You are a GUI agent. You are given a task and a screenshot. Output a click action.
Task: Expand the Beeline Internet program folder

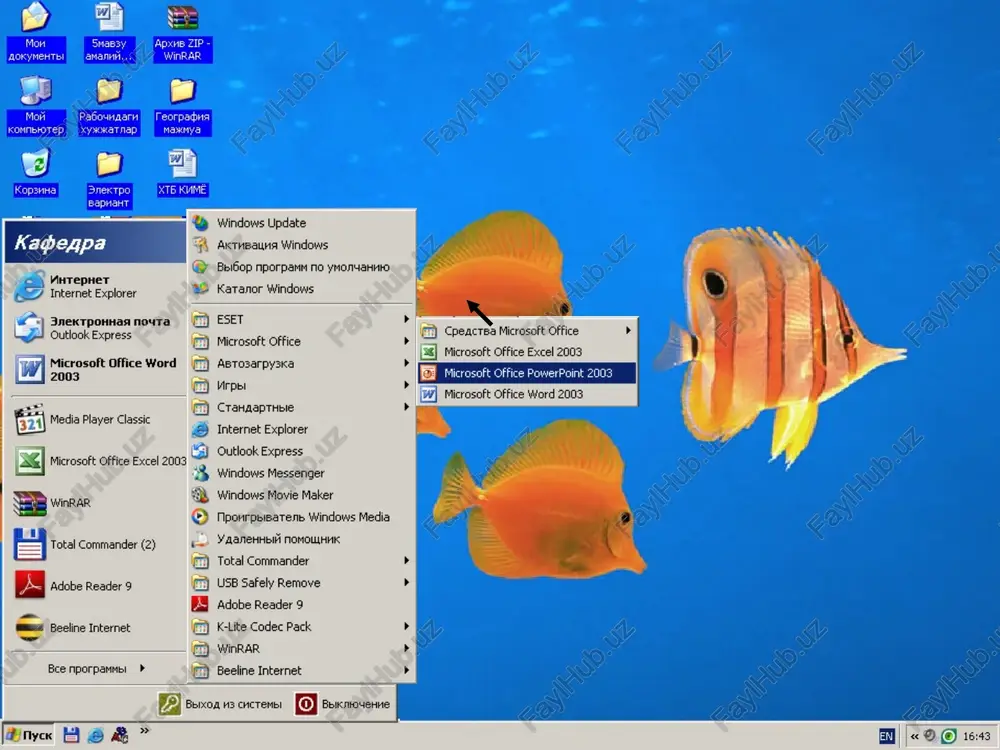[x=301, y=670]
